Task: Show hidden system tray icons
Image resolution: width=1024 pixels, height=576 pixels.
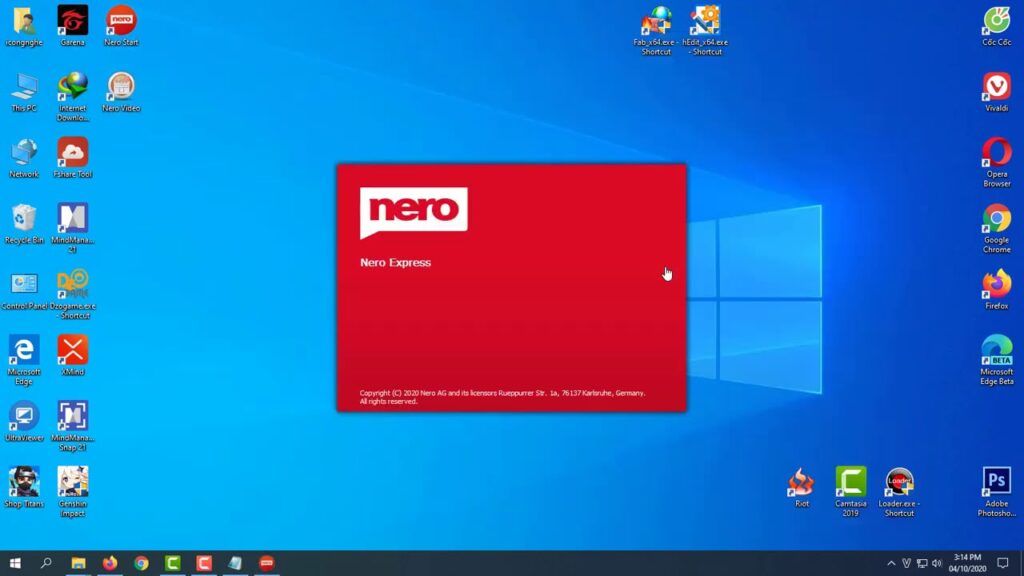Action: point(891,564)
